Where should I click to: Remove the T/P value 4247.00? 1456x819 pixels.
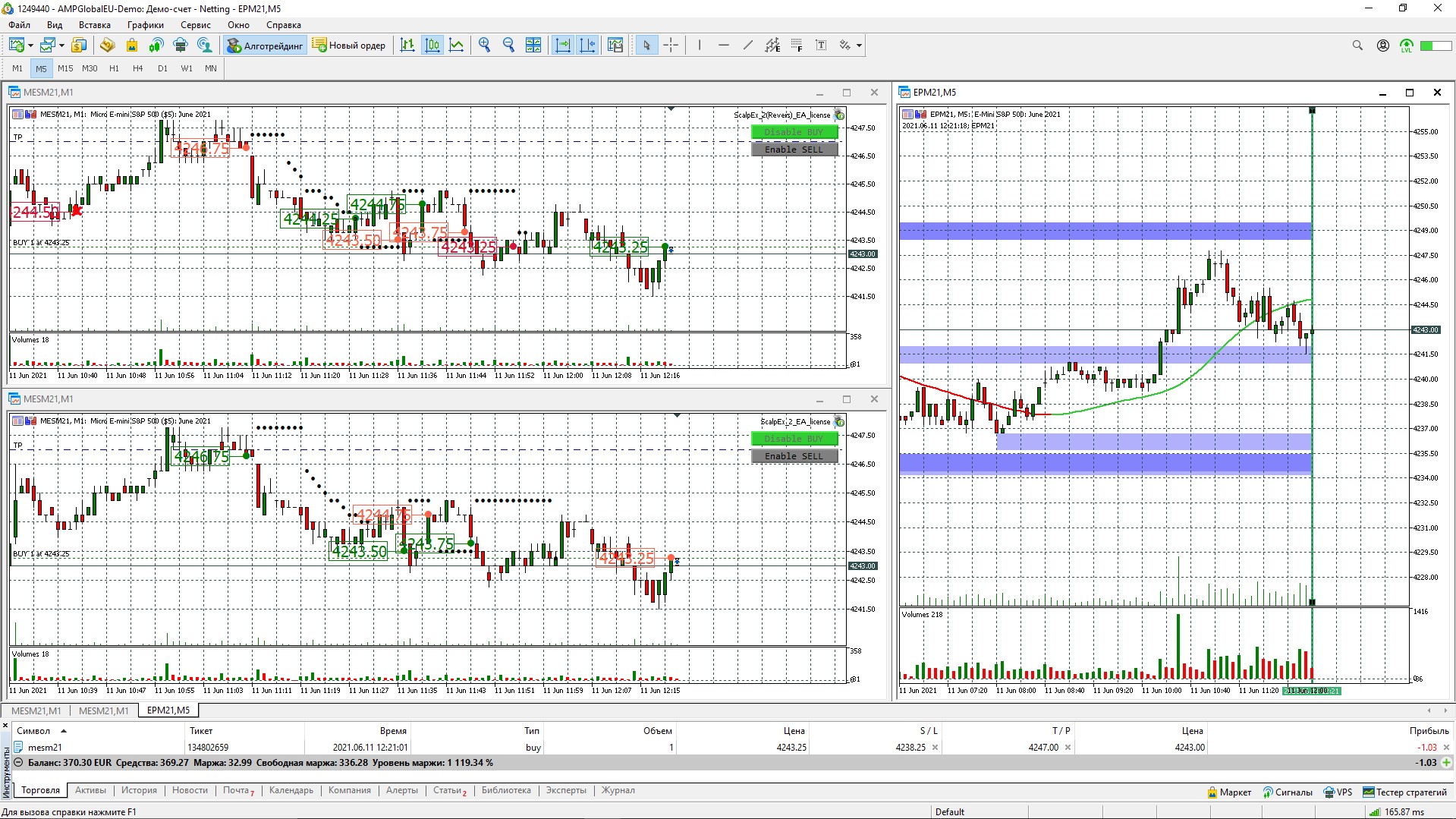1068,748
